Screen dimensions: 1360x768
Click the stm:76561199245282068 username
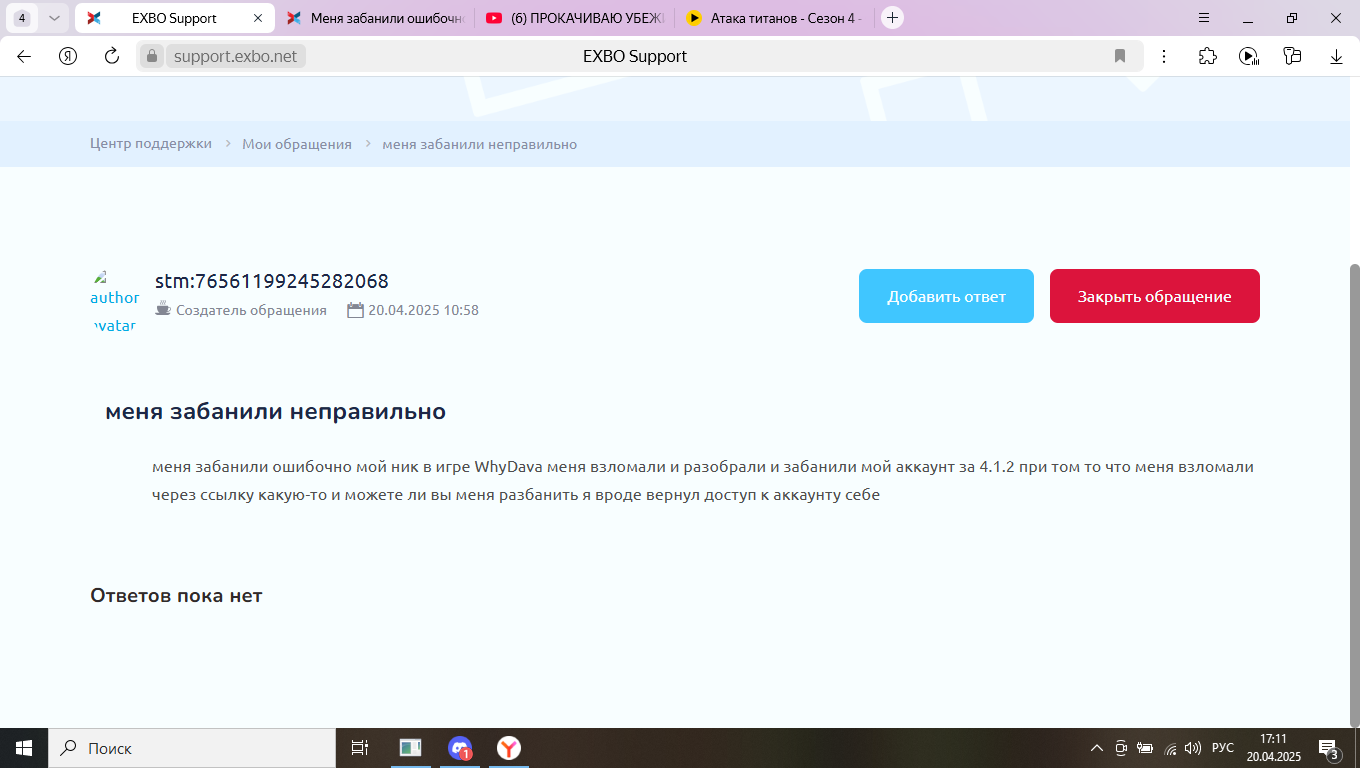[x=272, y=282]
